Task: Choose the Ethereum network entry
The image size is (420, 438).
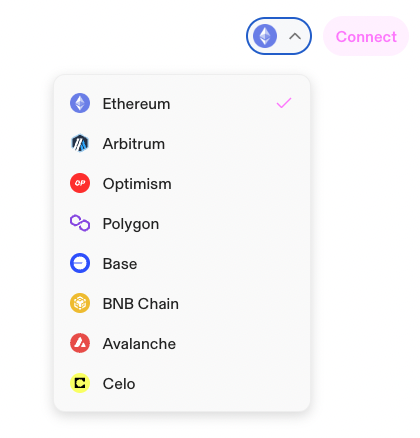Action: [182, 103]
